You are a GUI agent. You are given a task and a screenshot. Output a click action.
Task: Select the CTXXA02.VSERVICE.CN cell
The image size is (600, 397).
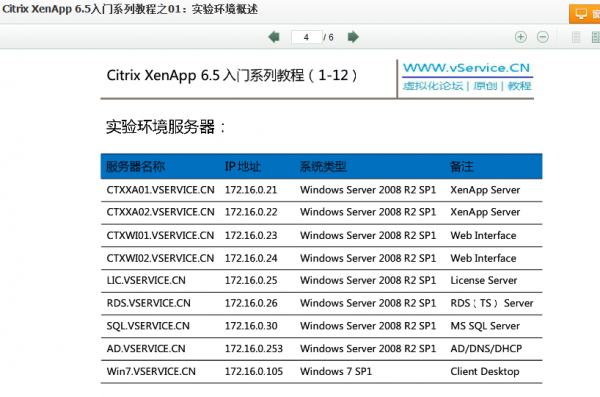(160, 212)
